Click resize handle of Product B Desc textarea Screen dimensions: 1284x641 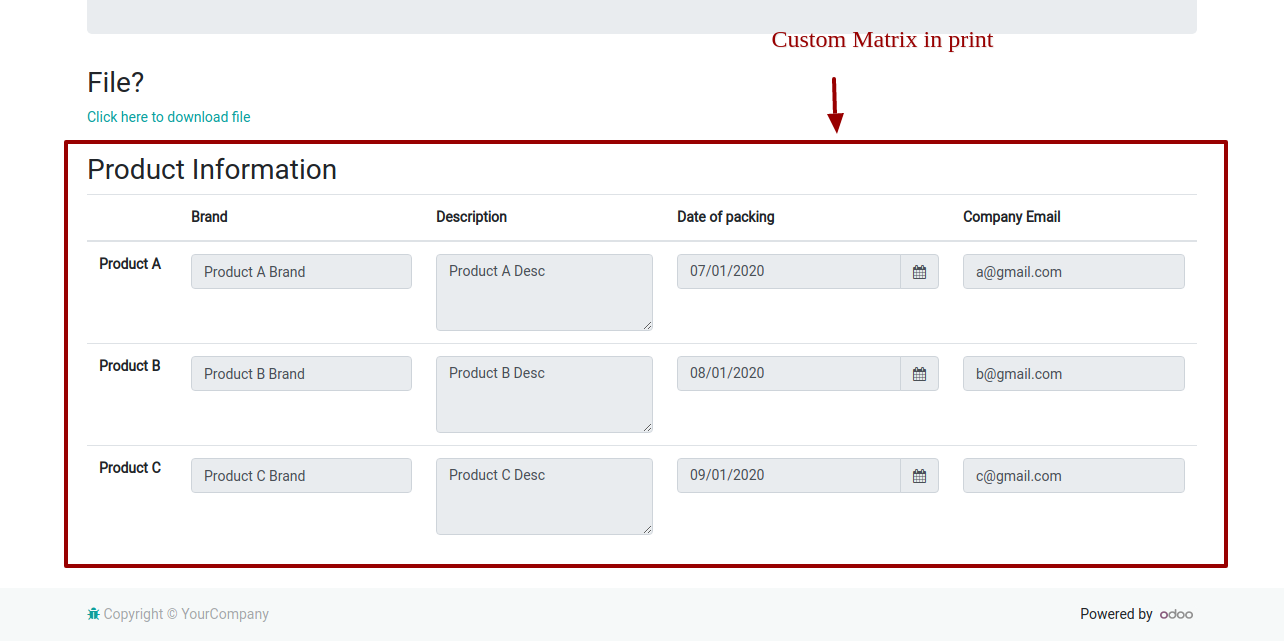click(647, 427)
